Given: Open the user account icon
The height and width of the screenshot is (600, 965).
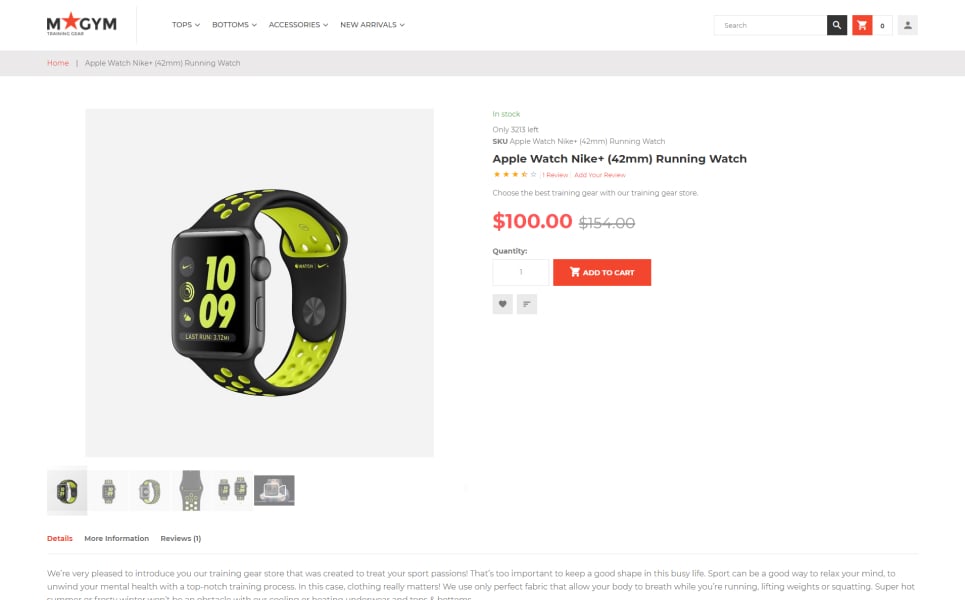Looking at the screenshot, I should pyautogui.click(x=907, y=25).
